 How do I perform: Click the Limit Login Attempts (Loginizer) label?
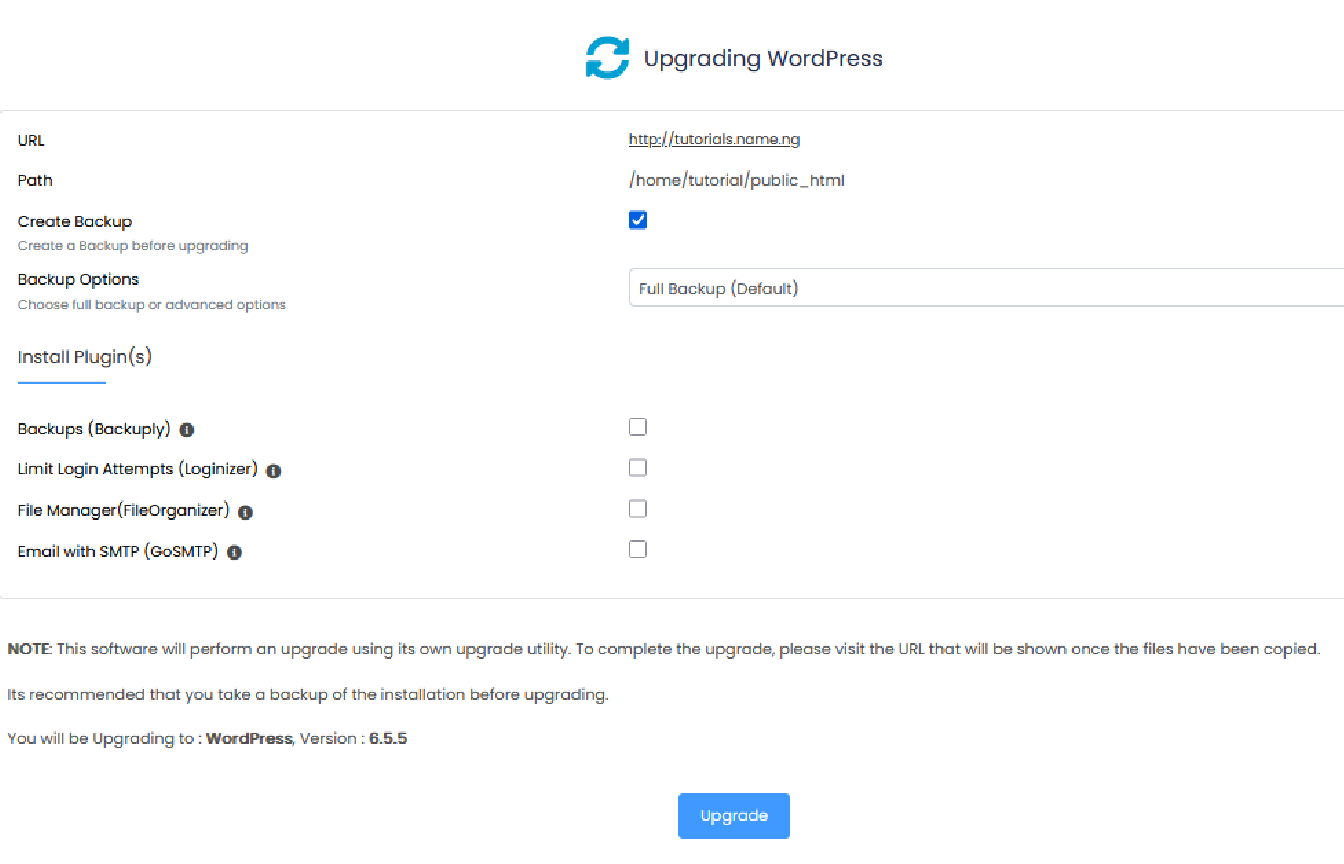(138, 469)
